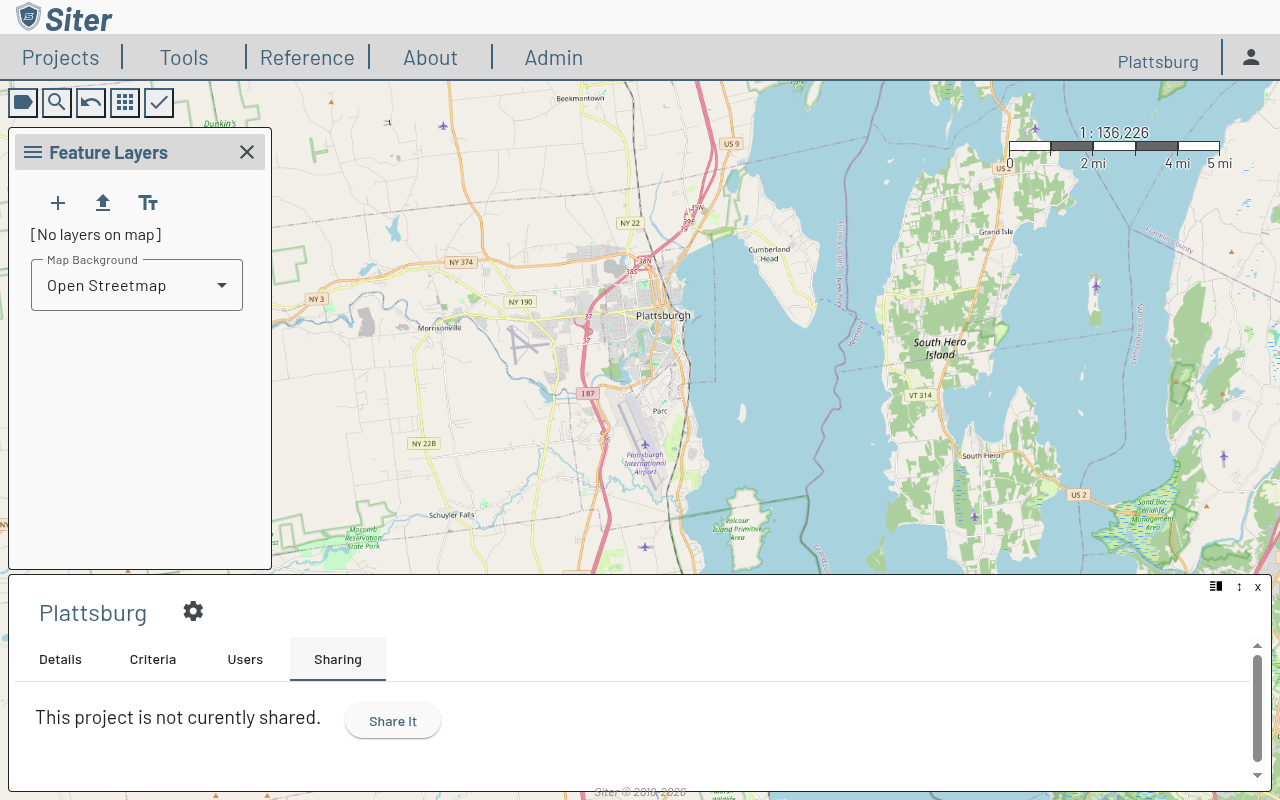
Task: Toggle the project panel dock layout icon
Action: 1216,587
